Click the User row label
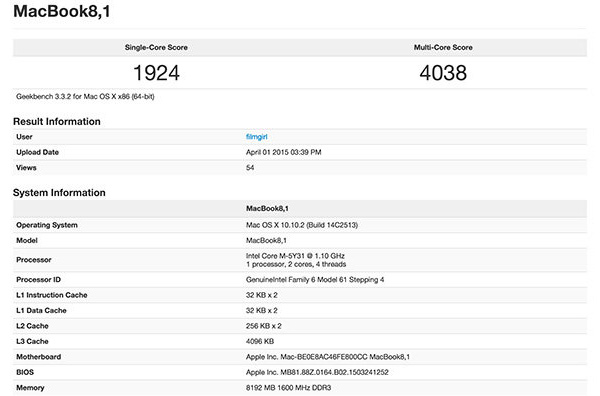The width and height of the screenshot is (600, 396). click(24, 137)
